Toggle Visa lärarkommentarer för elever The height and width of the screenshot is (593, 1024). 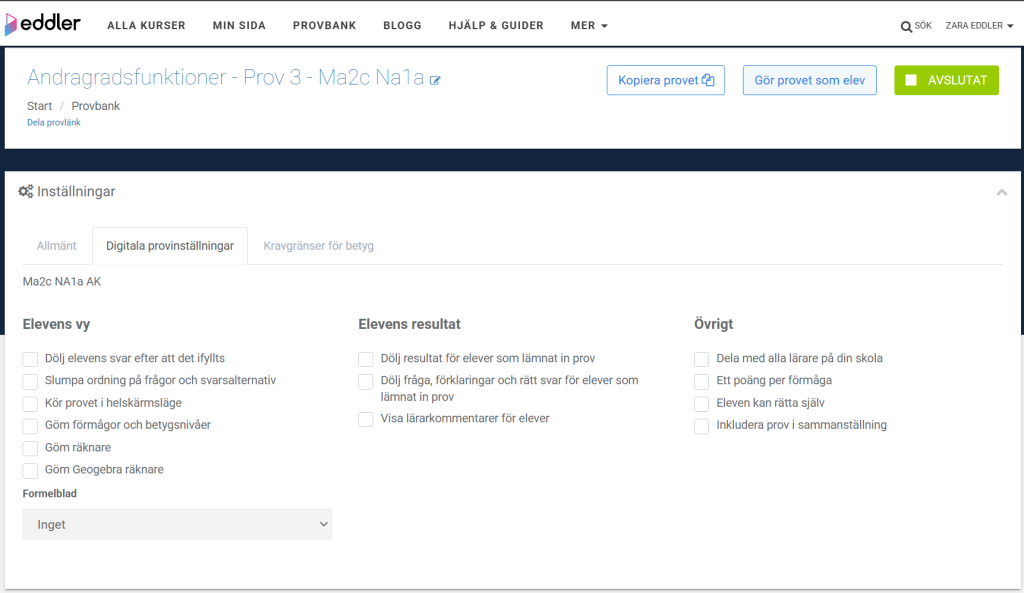[x=366, y=419]
